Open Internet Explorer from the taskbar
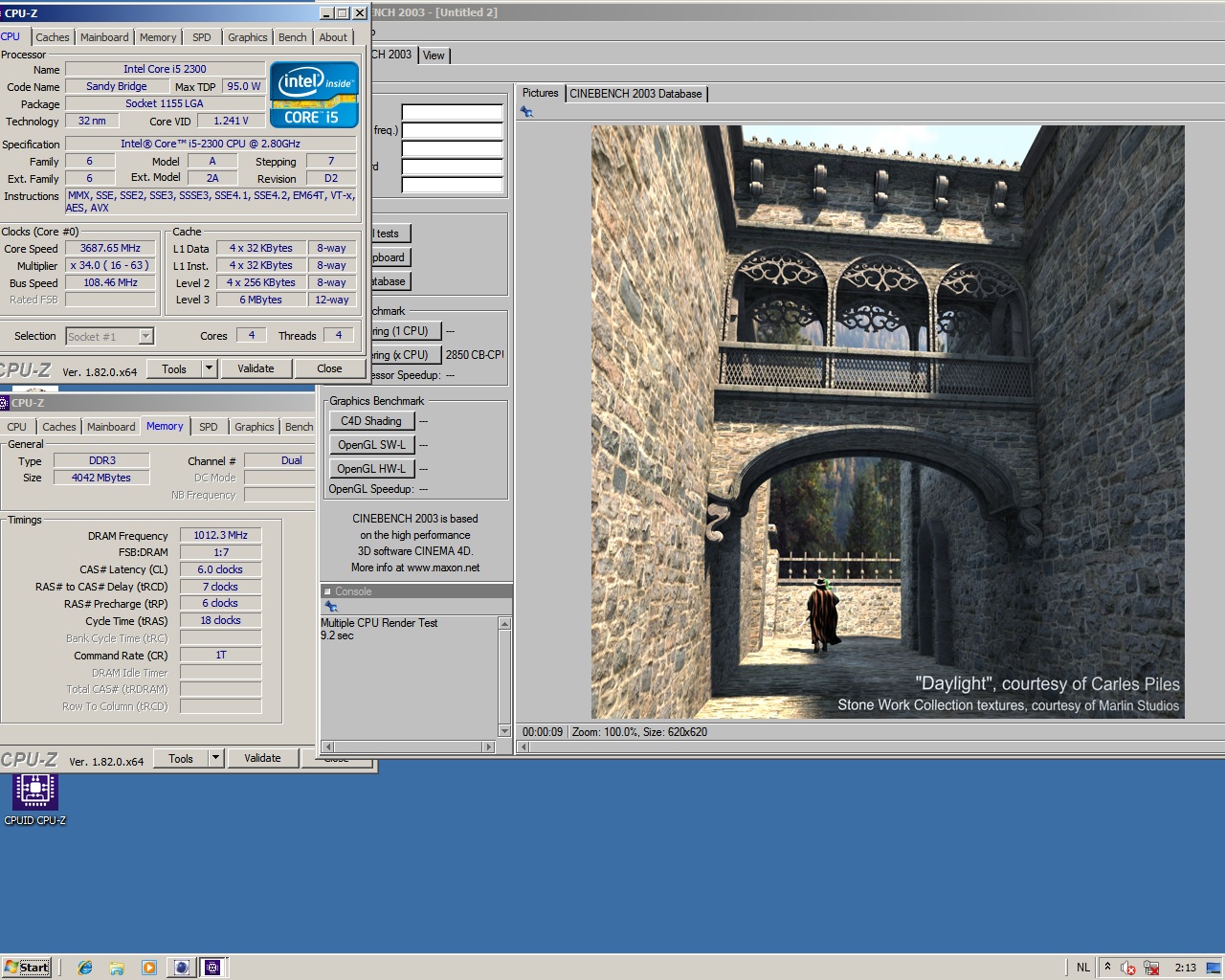This screenshot has width=1225, height=980. (85, 968)
